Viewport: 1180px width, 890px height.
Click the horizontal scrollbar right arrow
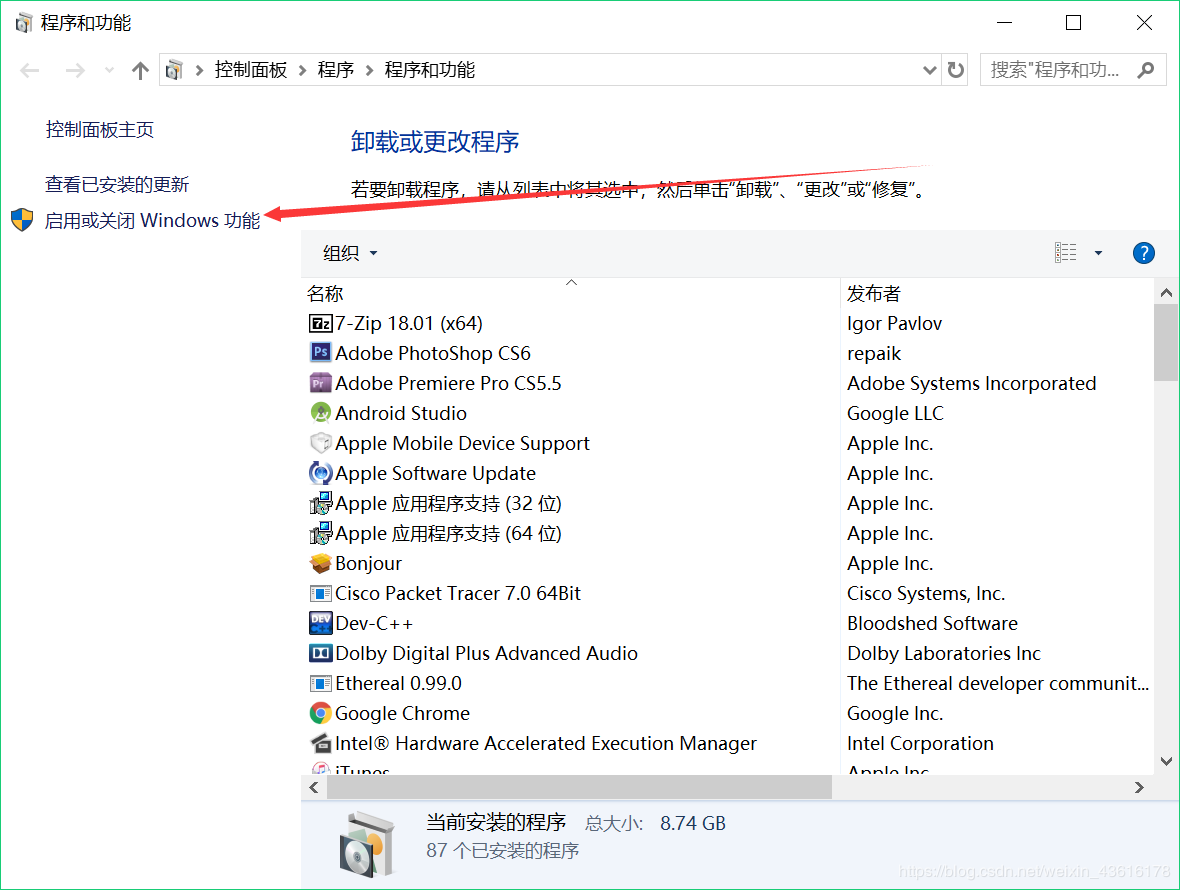[x=1139, y=788]
